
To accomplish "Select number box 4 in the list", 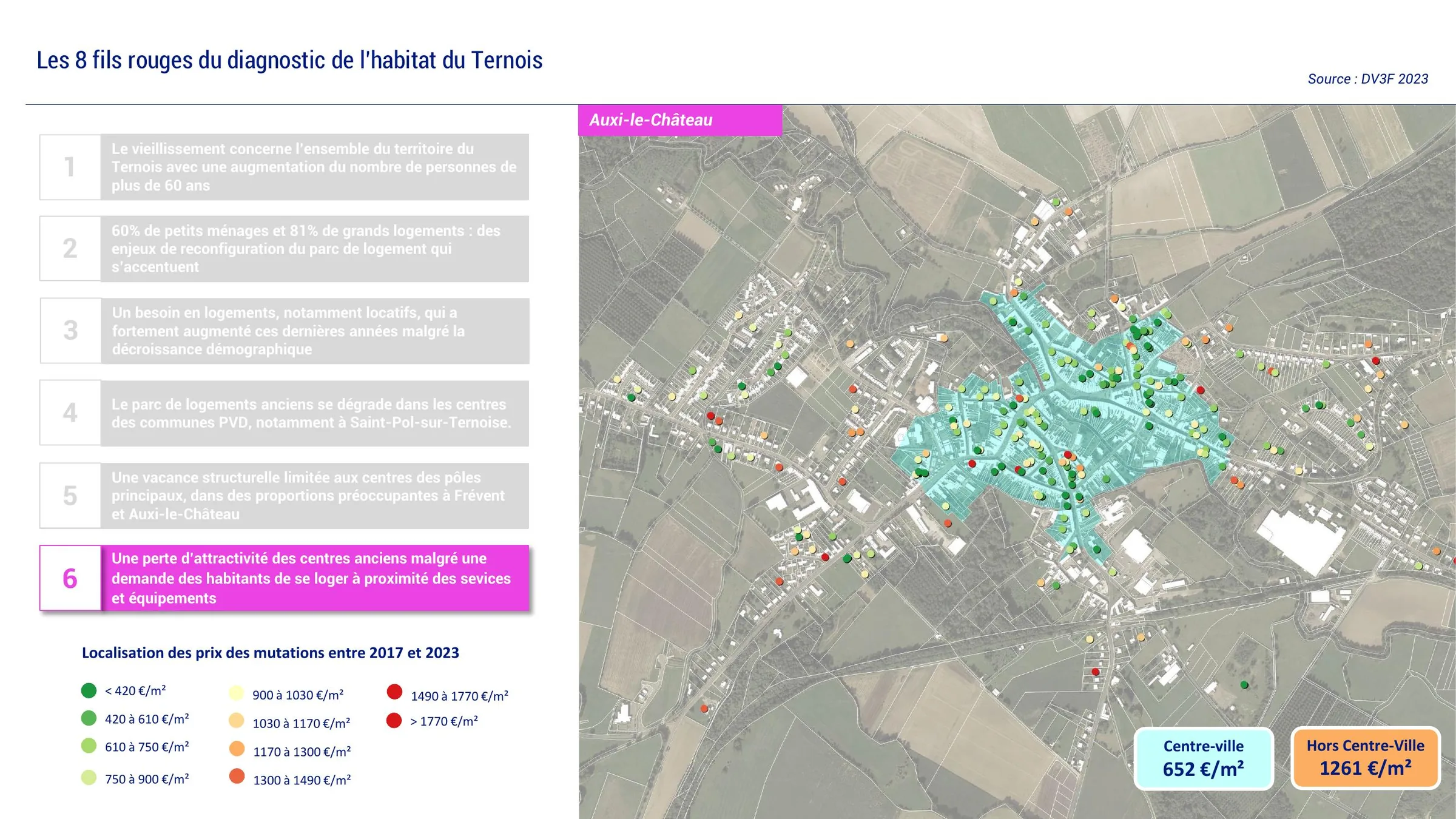I will point(70,413).
